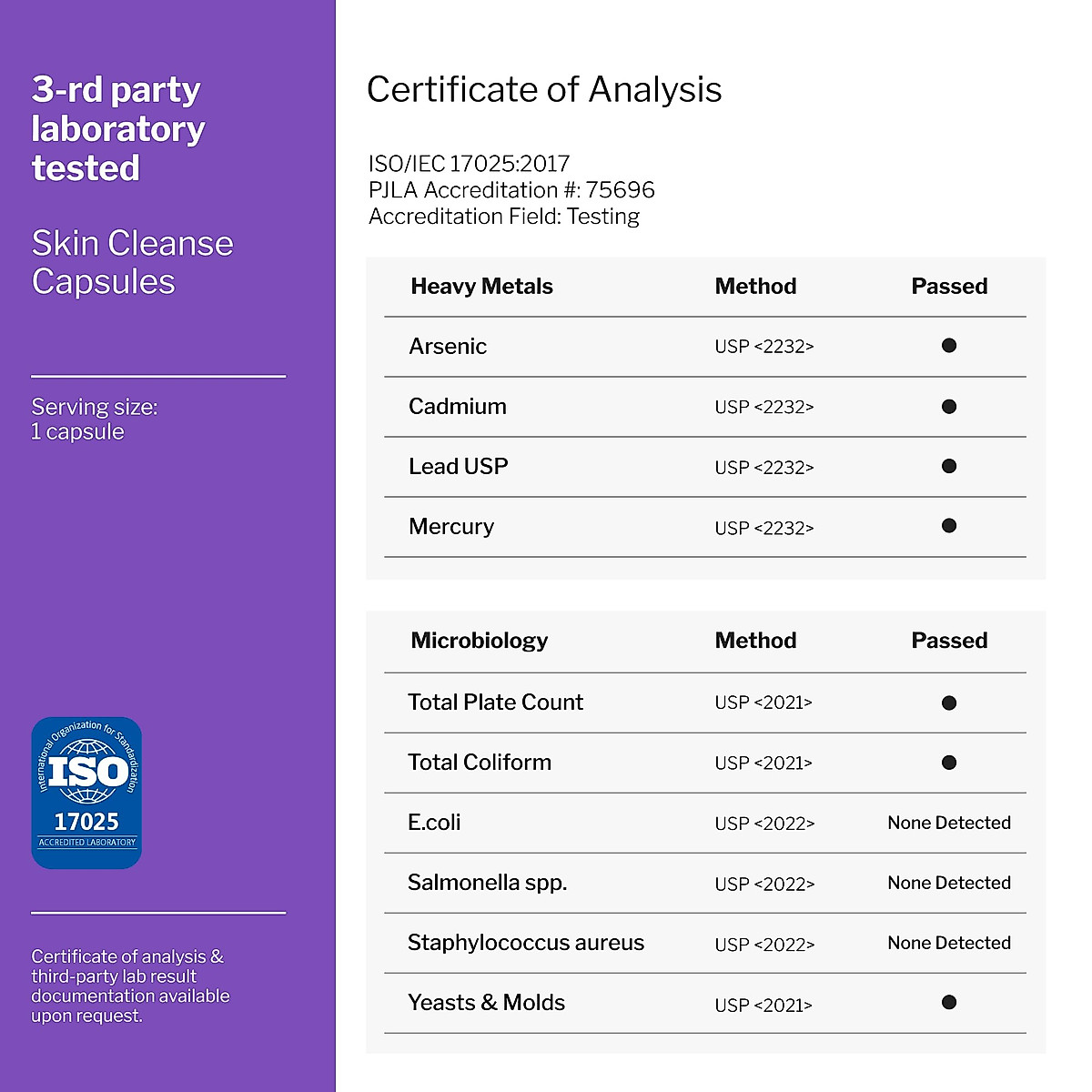Click the Total Coliform passed dot

pyautogui.click(x=949, y=763)
